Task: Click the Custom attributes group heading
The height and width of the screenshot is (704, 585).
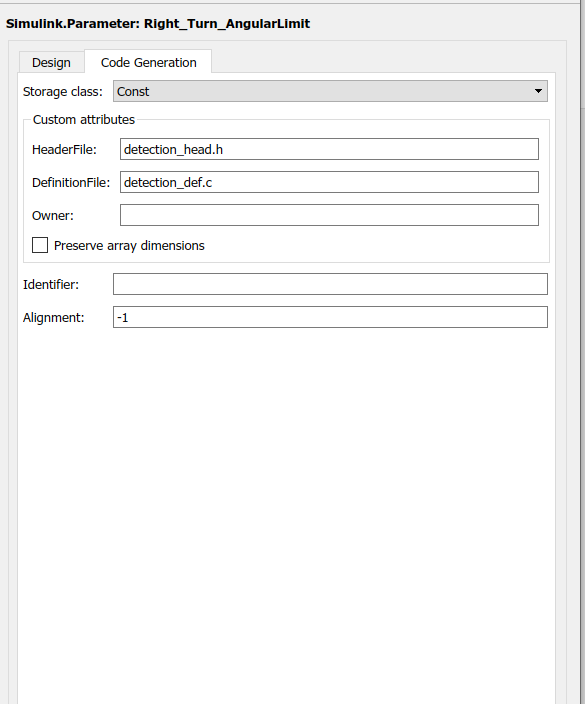Action: tap(84, 119)
